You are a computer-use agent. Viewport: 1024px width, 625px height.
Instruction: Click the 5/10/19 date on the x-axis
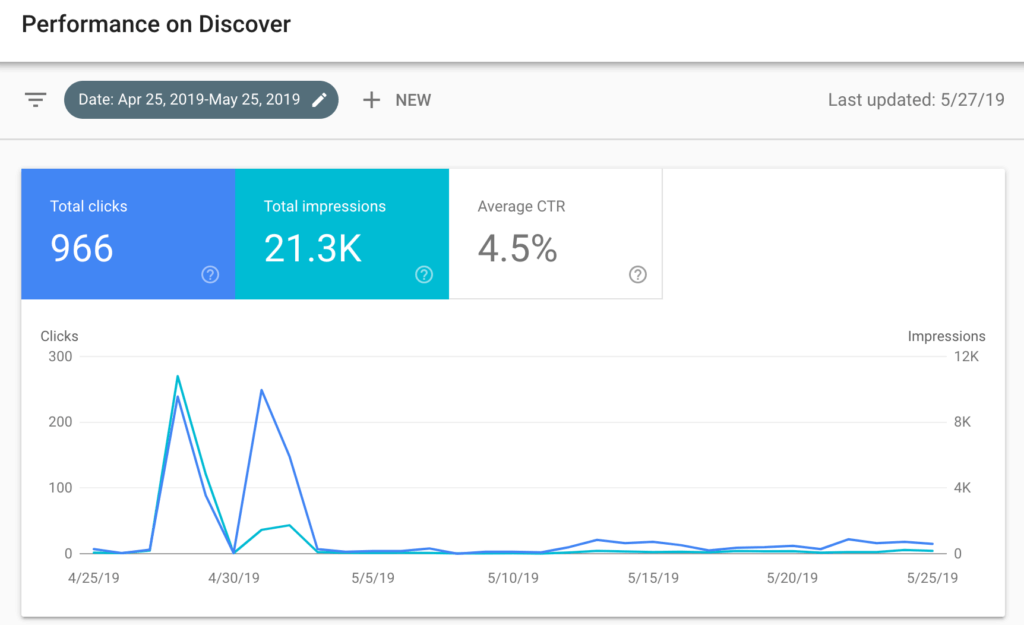[x=514, y=578]
